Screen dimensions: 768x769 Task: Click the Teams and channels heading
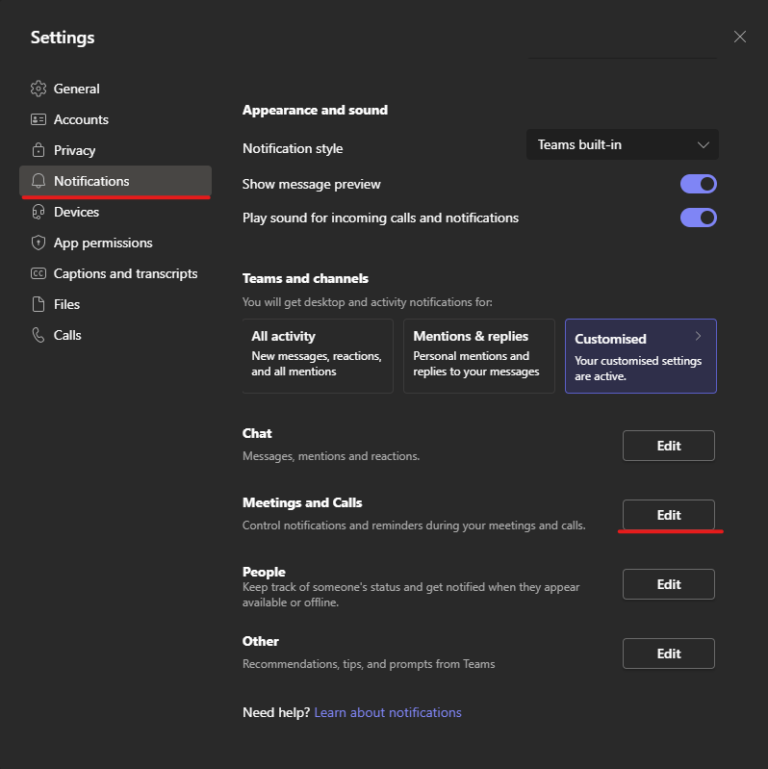pyautogui.click(x=305, y=279)
